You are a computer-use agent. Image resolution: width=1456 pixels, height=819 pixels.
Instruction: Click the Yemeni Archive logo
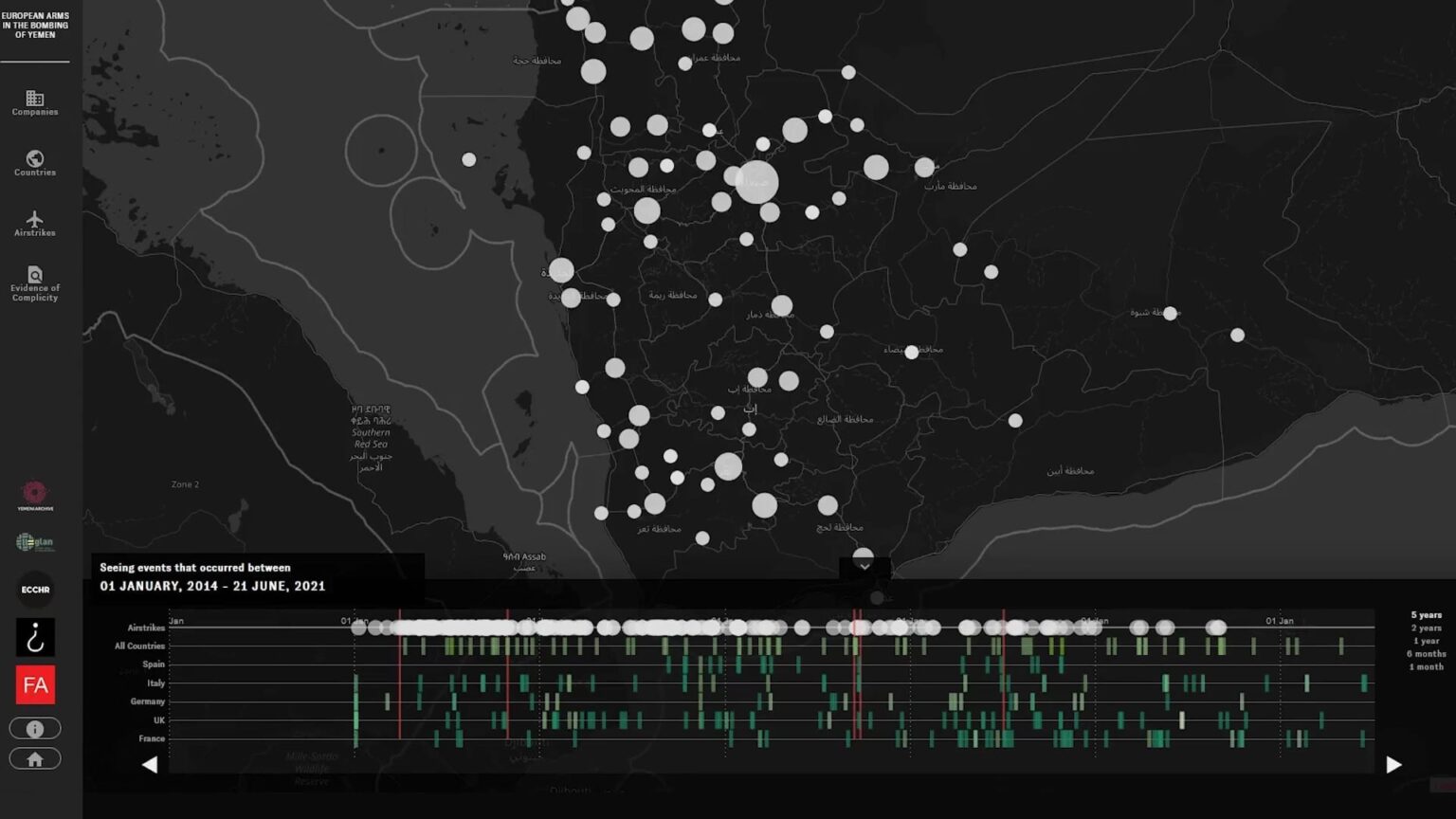[x=35, y=495]
